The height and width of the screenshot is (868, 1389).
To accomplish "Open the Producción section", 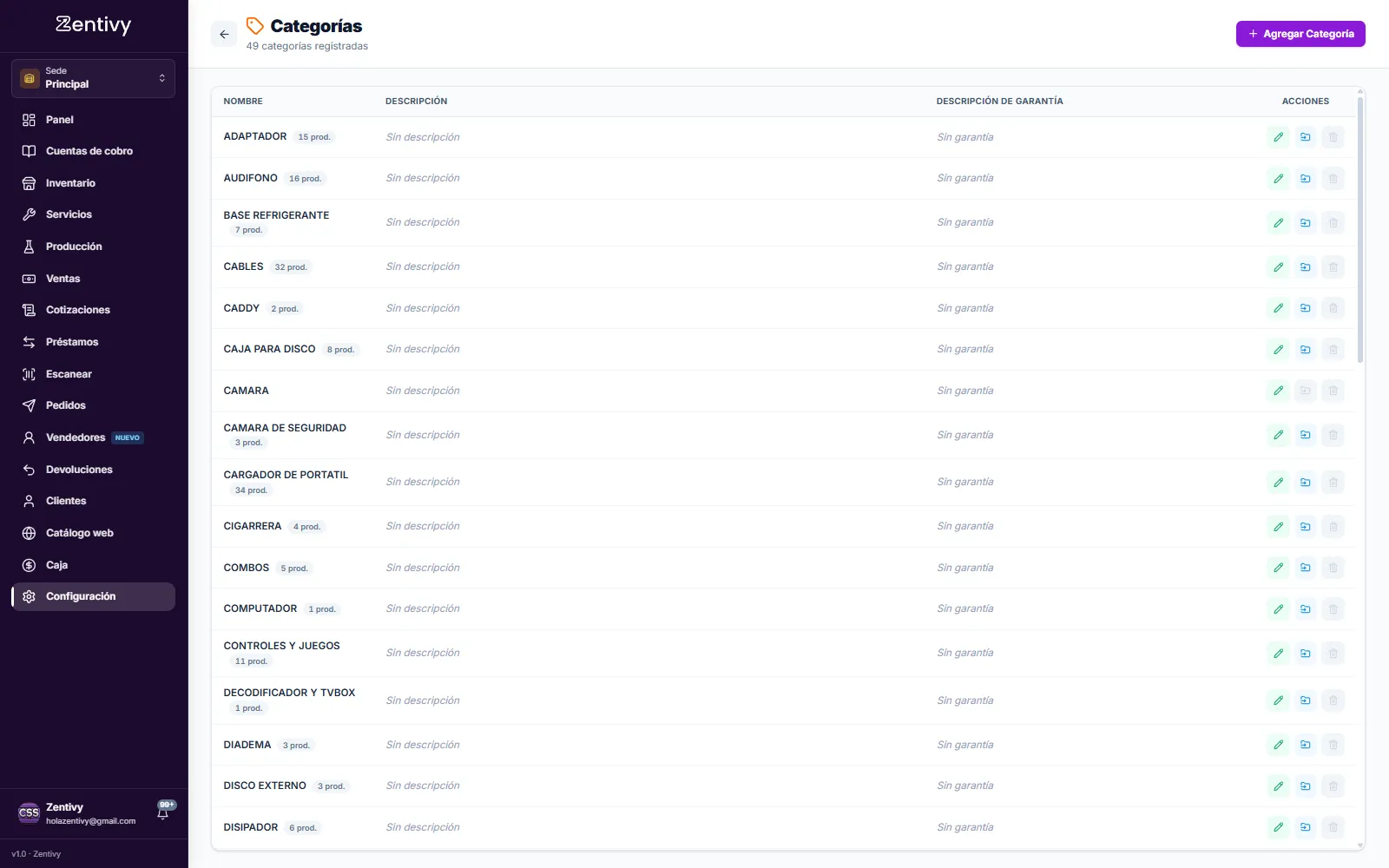I will click(x=93, y=247).
